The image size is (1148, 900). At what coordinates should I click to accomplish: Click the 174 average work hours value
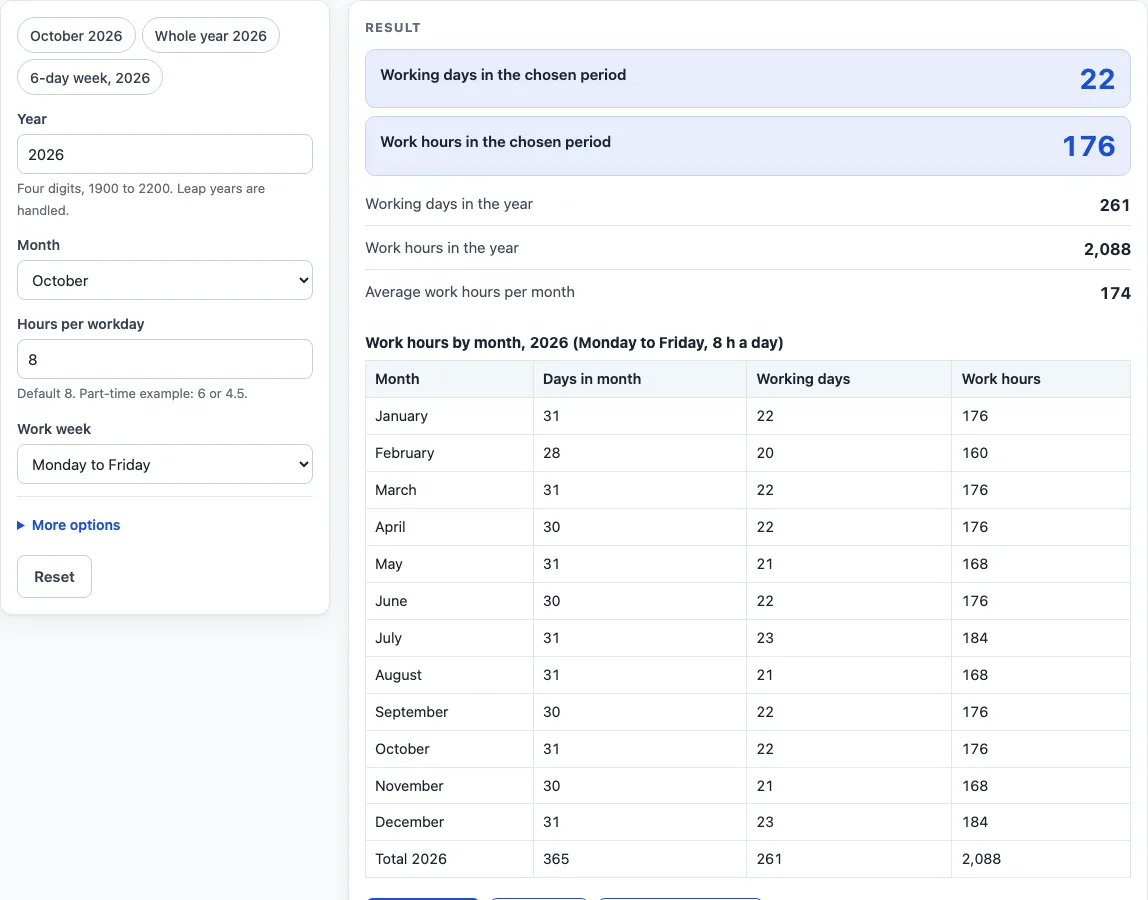pos(1115,293)
